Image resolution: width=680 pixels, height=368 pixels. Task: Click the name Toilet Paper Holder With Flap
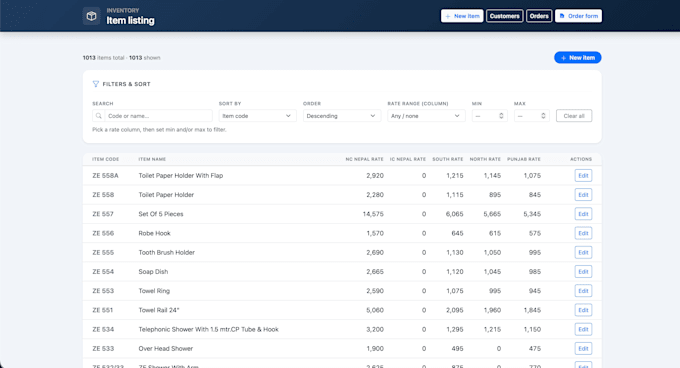pos(181,176)
